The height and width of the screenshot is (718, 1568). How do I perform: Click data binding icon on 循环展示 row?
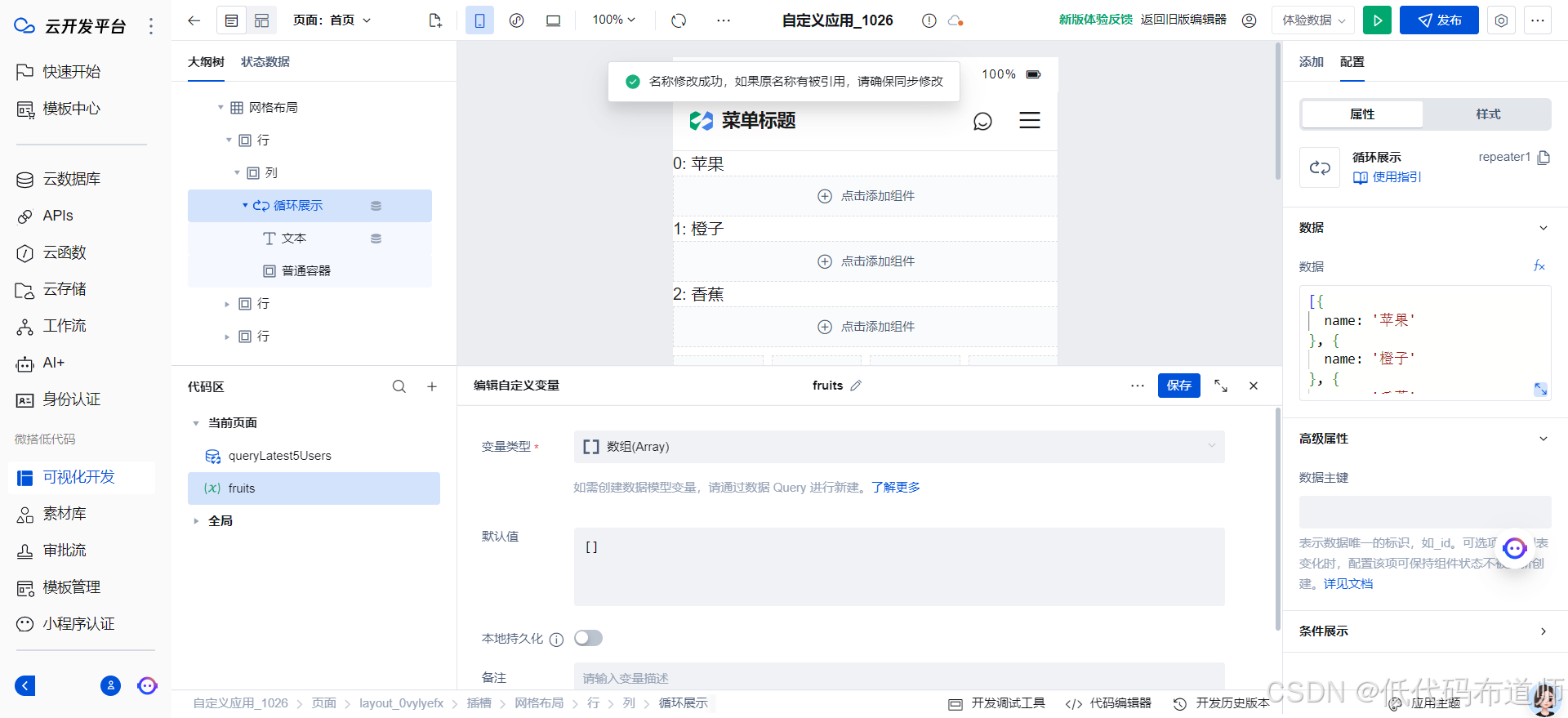(x=376, y=206)
